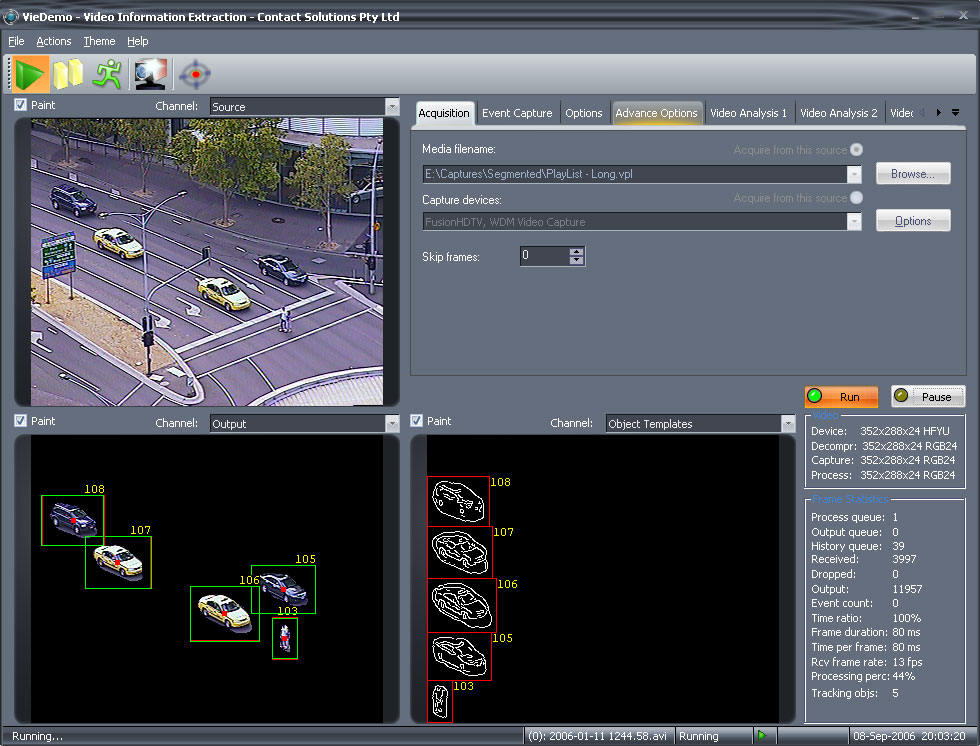
Task: Open the tab list menu arrow
Action: tap(955, 113)
